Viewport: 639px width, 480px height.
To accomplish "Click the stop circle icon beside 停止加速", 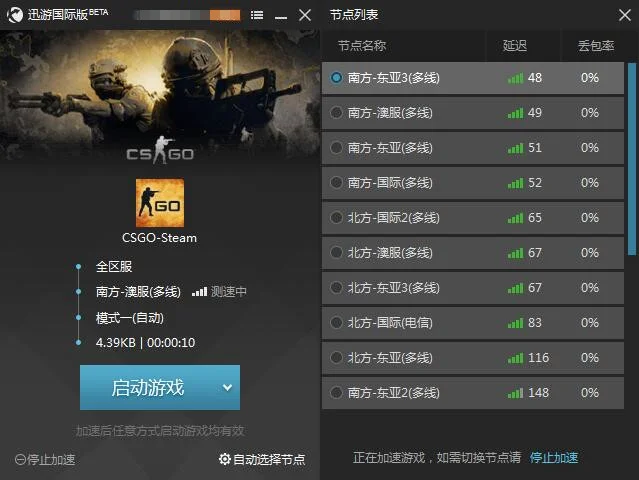I will click(20, 460).
